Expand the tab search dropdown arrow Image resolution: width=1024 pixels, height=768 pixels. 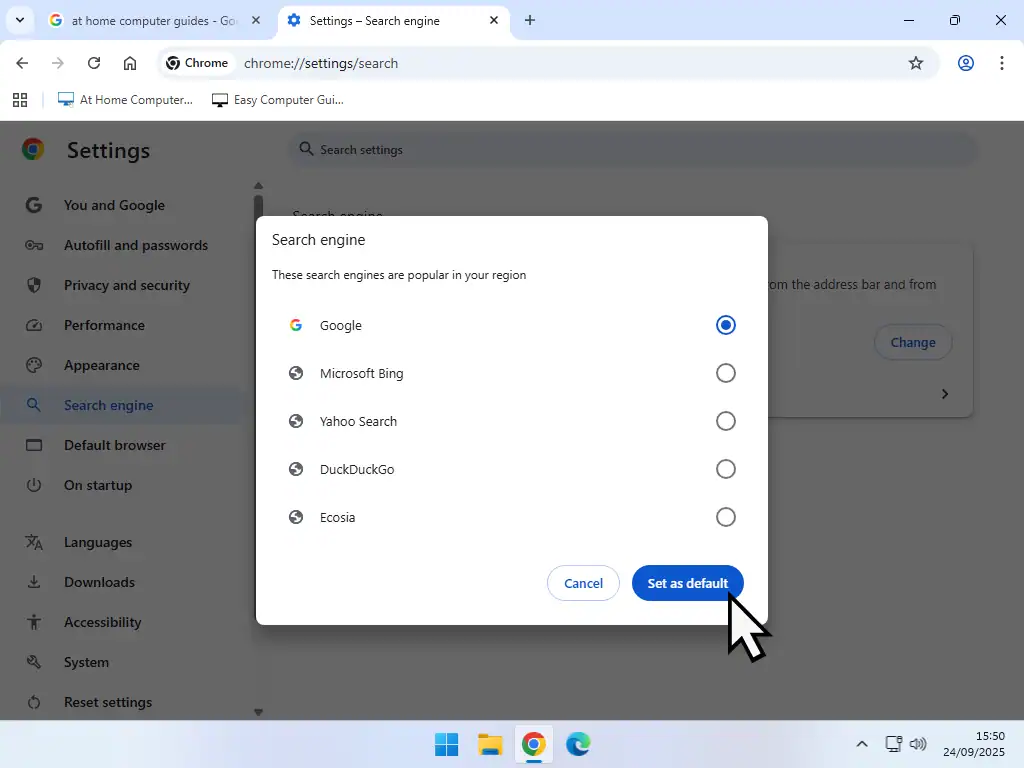click(x=19, y=20)
